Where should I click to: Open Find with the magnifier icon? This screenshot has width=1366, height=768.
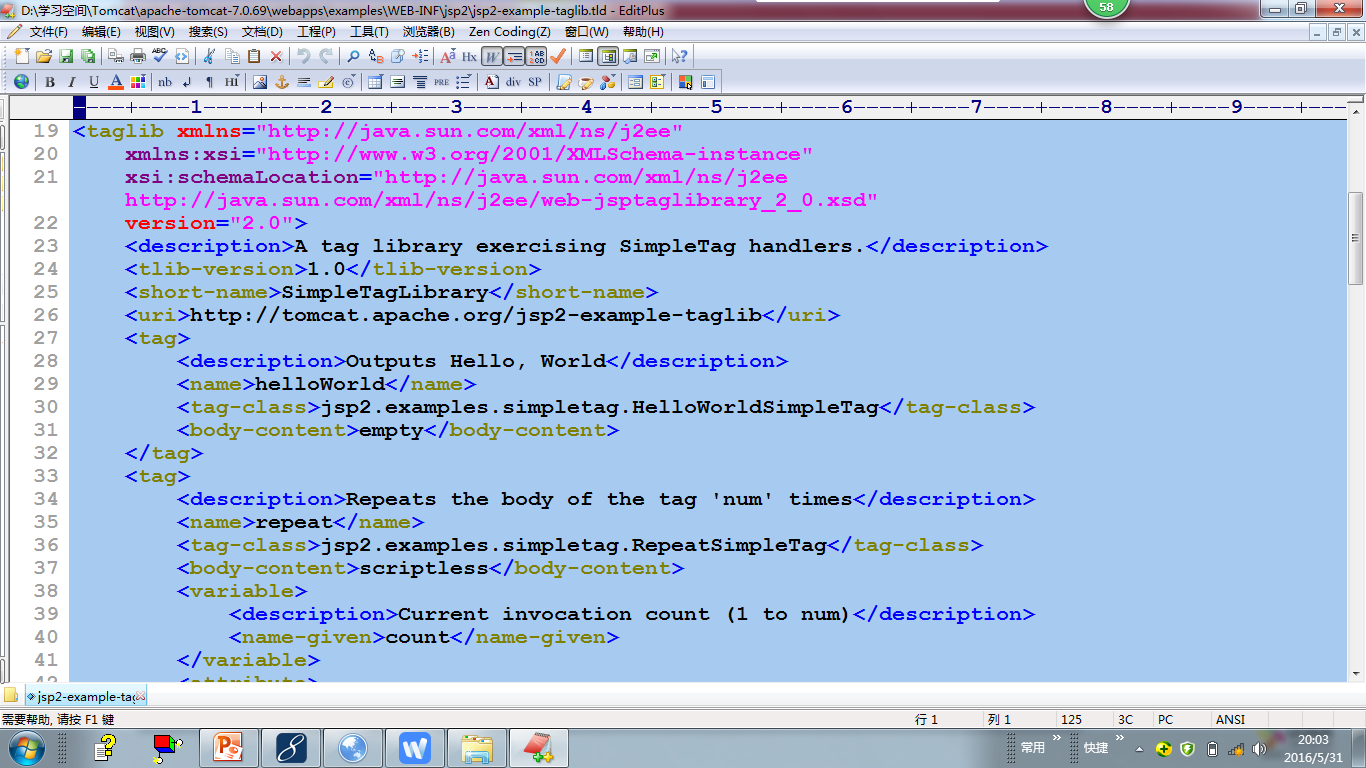(353, 56)
